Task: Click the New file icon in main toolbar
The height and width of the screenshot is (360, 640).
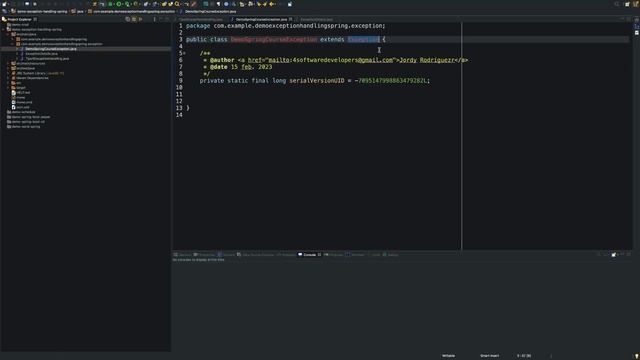Action: (x=5, y=4)
